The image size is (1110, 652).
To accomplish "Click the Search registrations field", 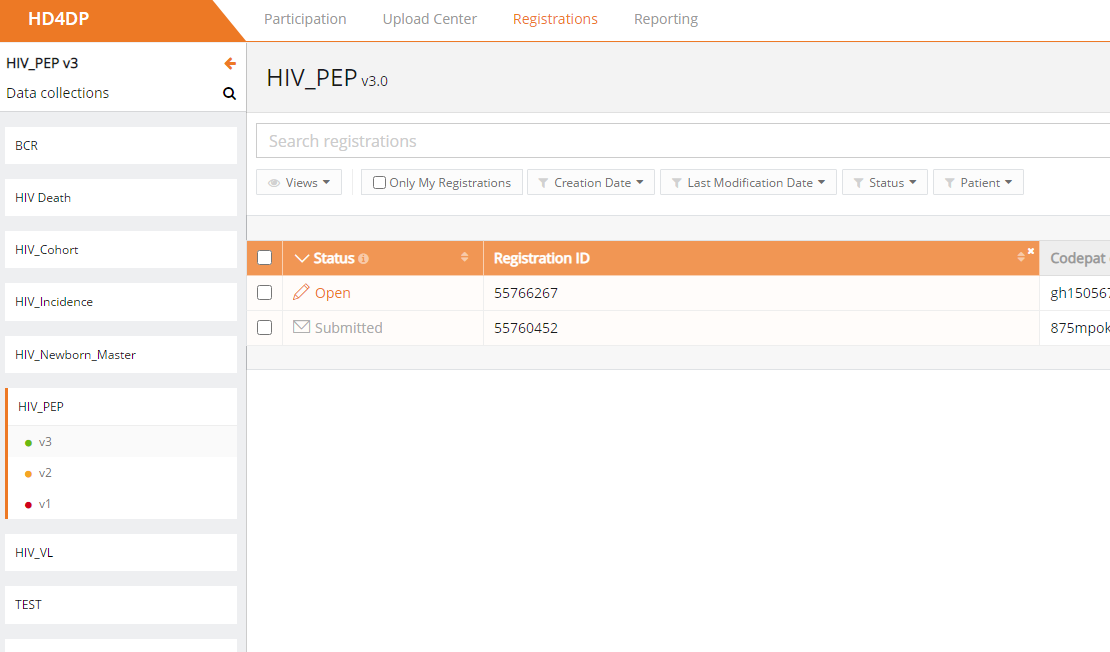I will (680, 141).
